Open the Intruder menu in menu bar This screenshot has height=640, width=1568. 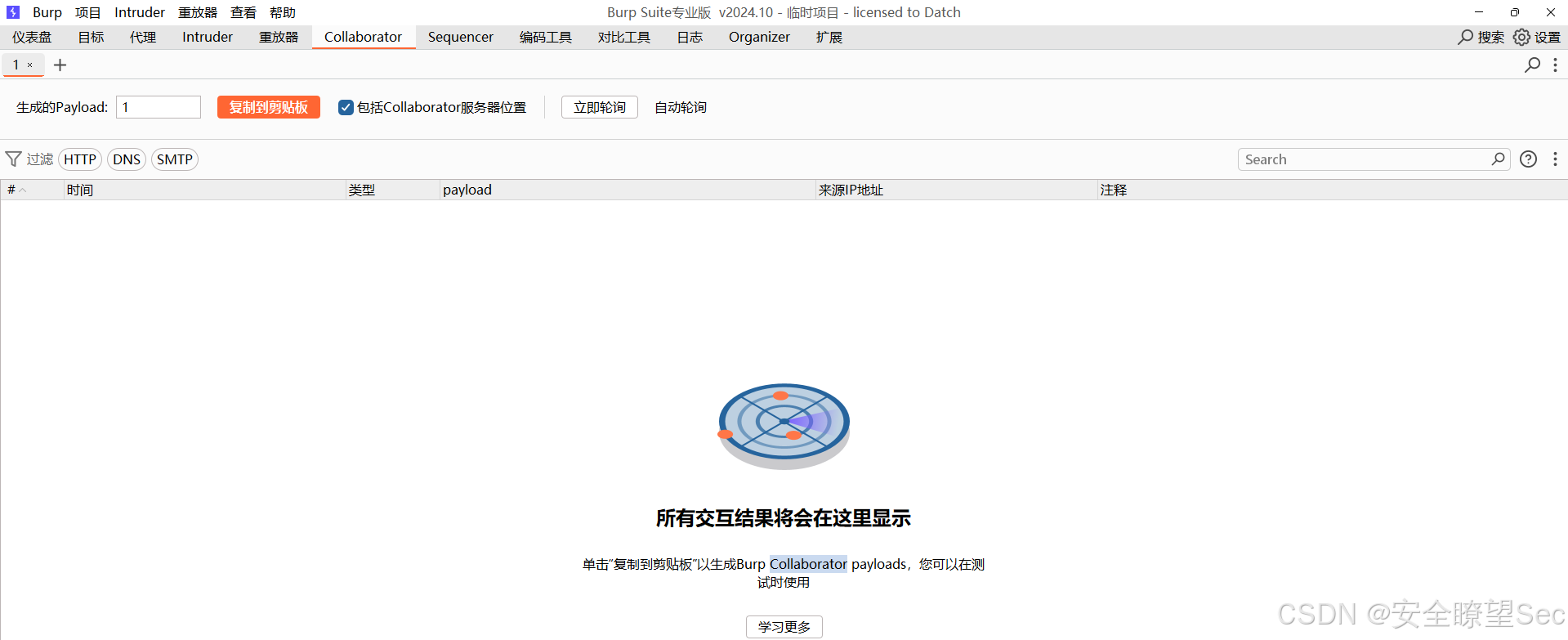[140, 12]
